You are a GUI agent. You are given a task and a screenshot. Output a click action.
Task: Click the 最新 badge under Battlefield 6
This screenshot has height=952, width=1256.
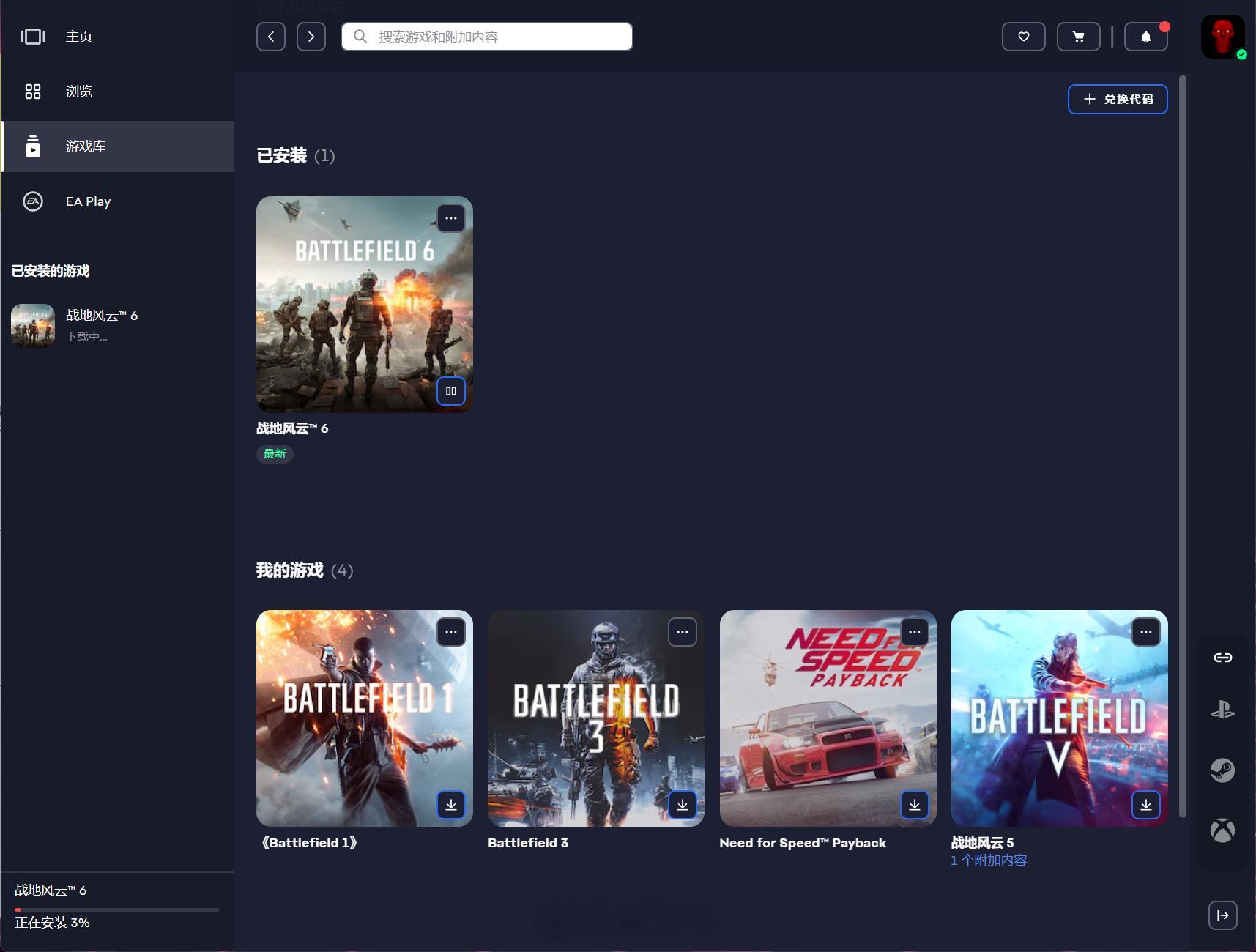(275, 454)
